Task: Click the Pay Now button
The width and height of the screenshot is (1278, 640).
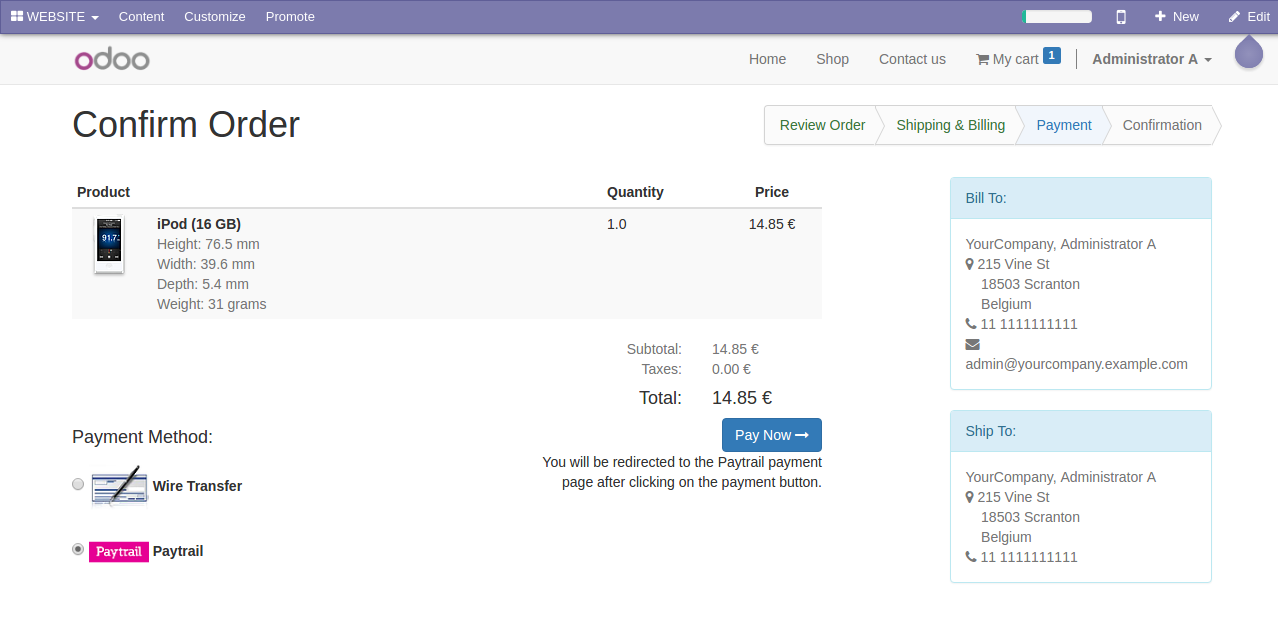Action: click(772, 435)
